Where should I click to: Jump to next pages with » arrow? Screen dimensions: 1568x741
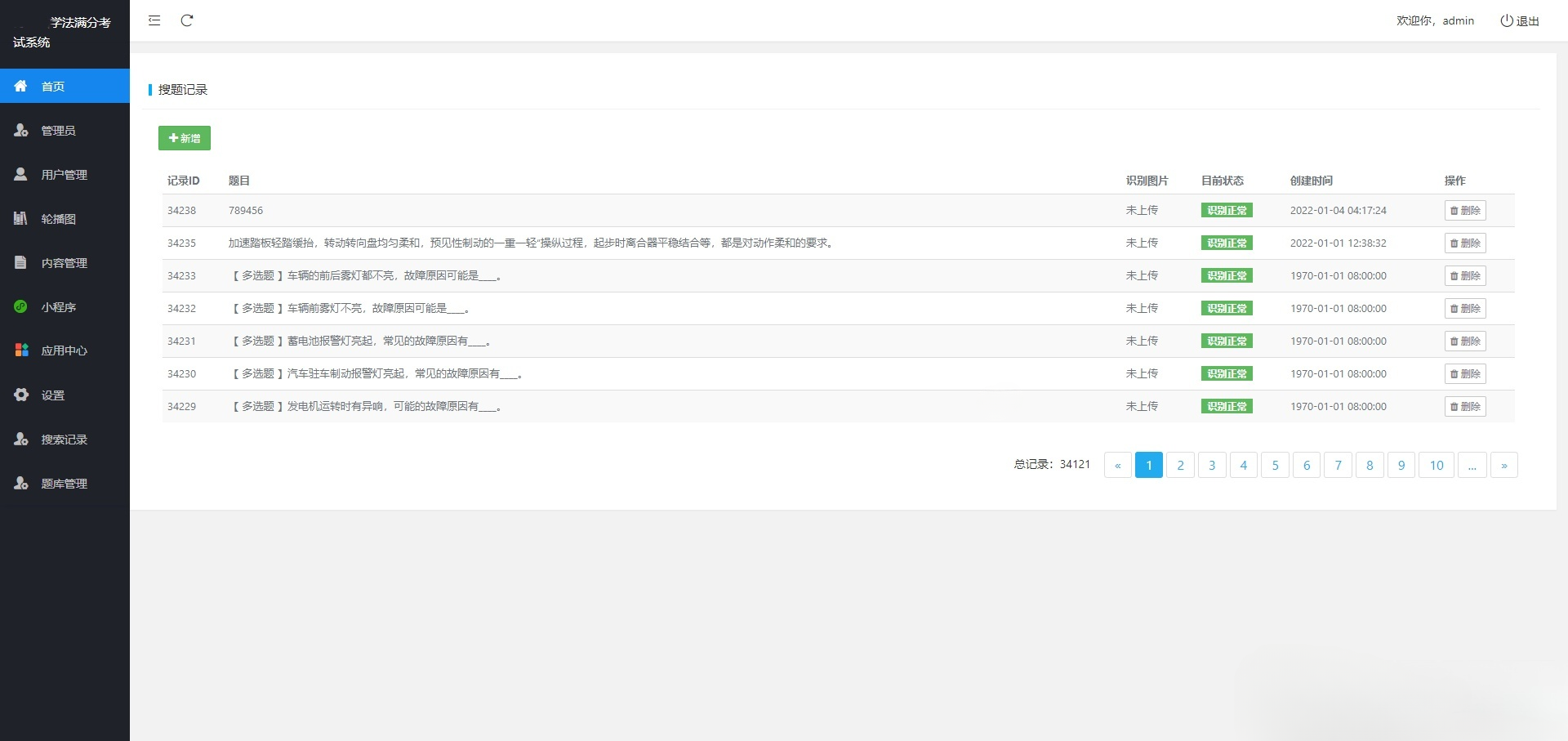1503,465
